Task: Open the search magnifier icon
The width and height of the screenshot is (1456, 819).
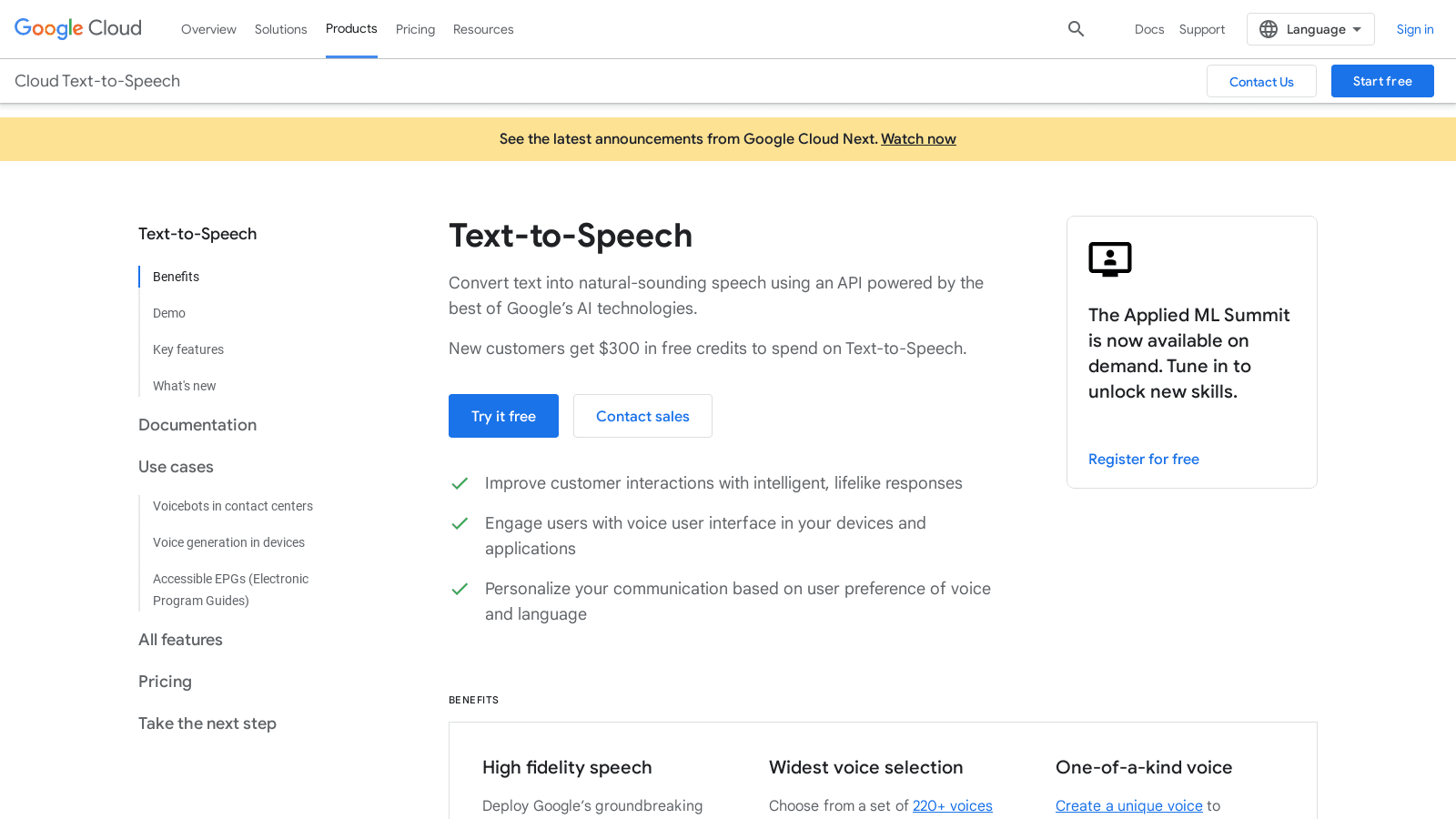Action: [1076, 29]
